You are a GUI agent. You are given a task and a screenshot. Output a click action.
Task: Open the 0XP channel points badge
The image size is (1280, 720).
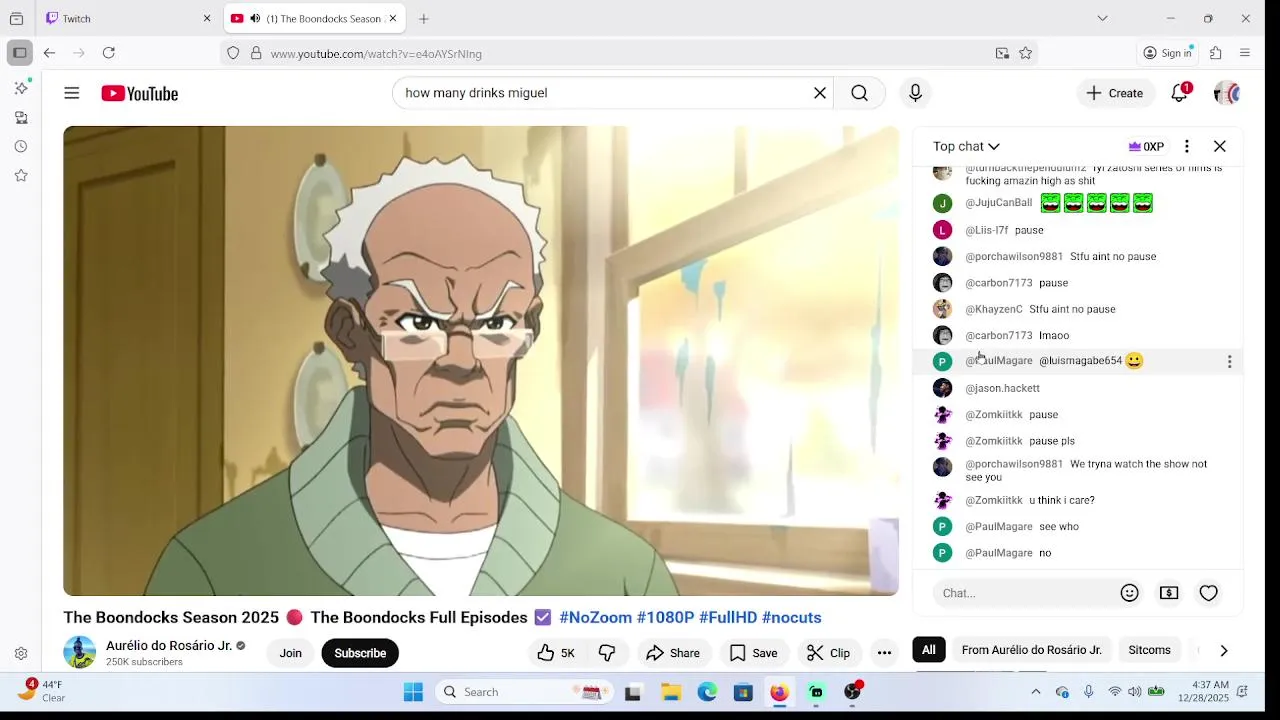click(1146, 146)
